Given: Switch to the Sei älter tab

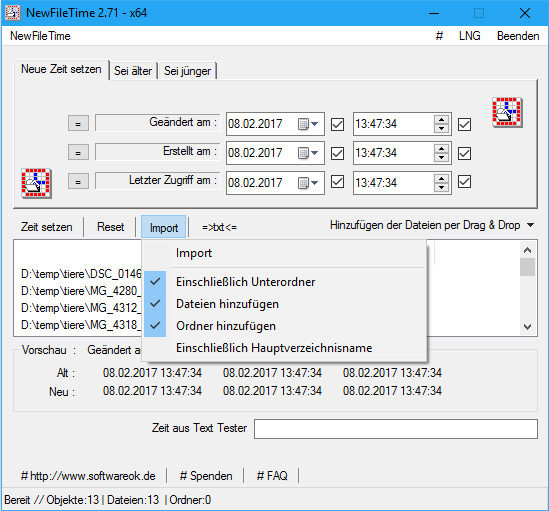Looking at the screenshot, I should (133, 71).
